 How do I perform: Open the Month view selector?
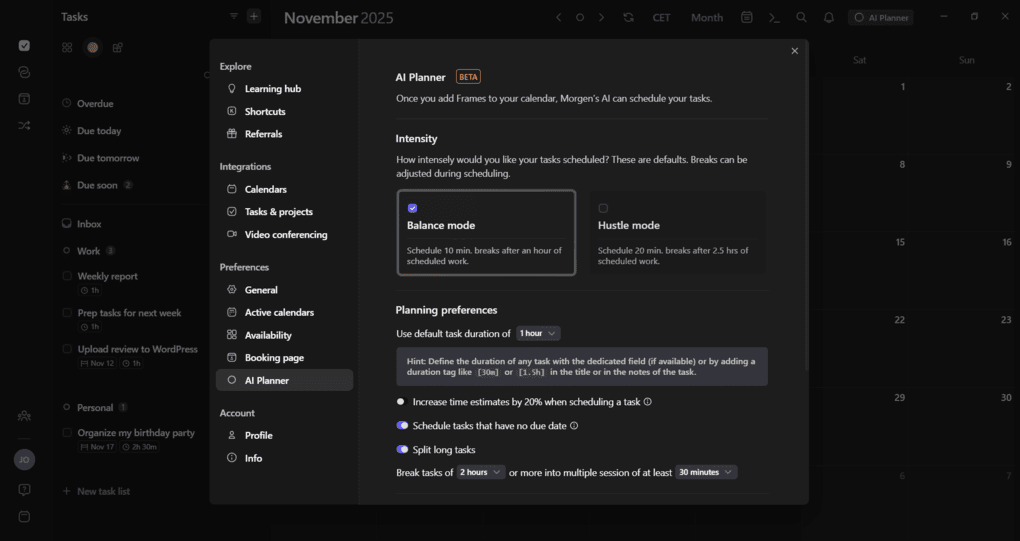[706, 17]
